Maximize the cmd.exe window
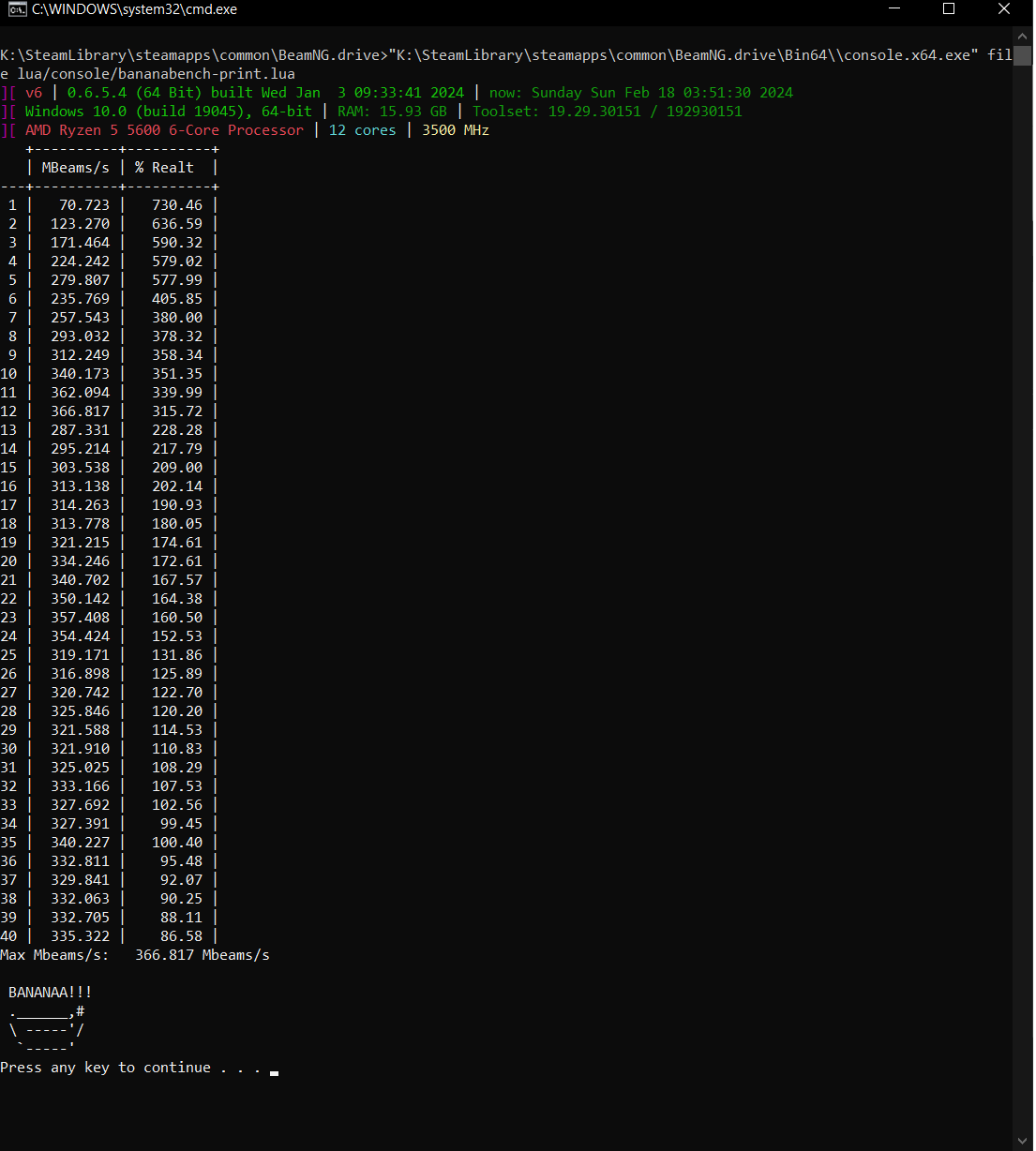Viewport: 1036px width, 1151px height. pos(949,9)
